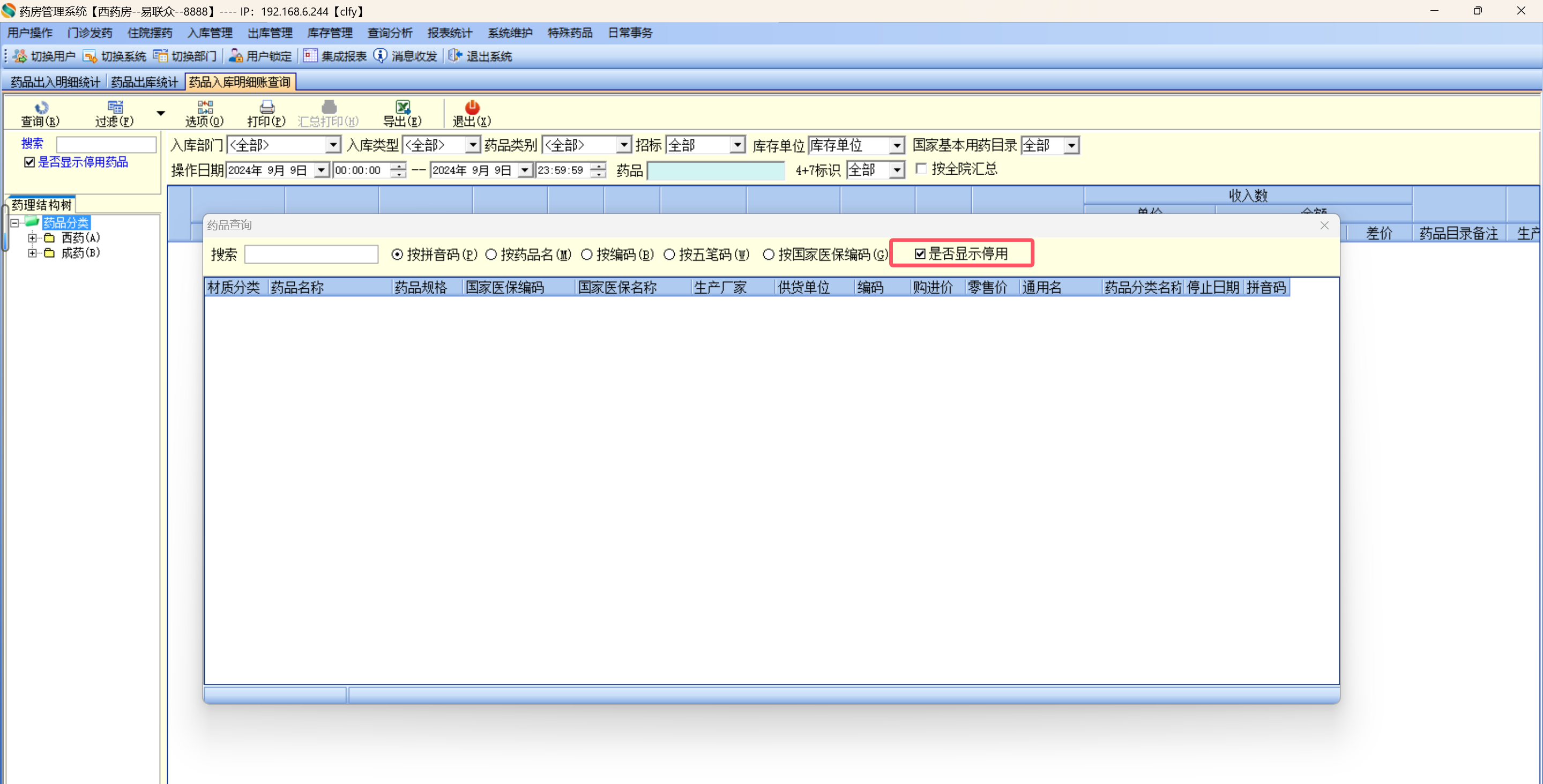1543x784 pixels.
Task: Click the 切换用户 toolbar icon
Action: (x=20, y=56)
